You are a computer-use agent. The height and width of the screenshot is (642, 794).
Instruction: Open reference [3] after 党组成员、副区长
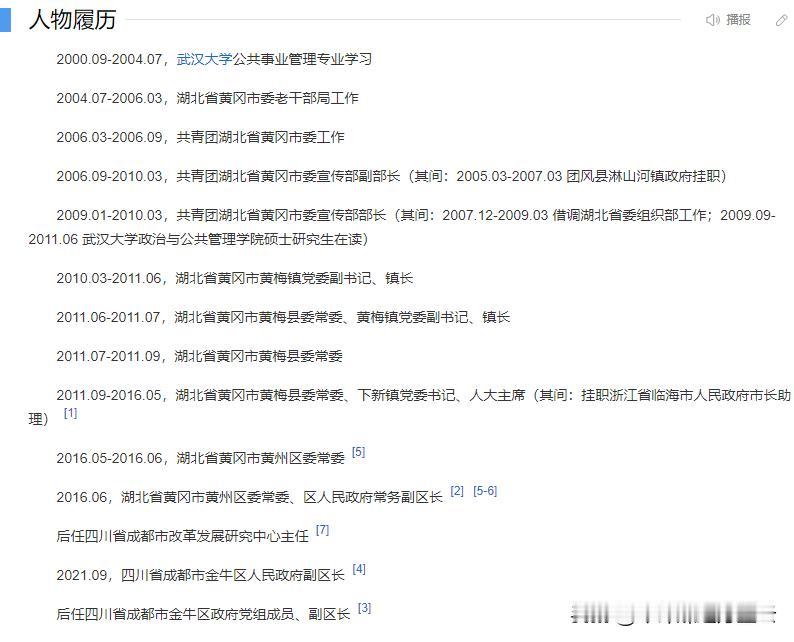(365, 608)
